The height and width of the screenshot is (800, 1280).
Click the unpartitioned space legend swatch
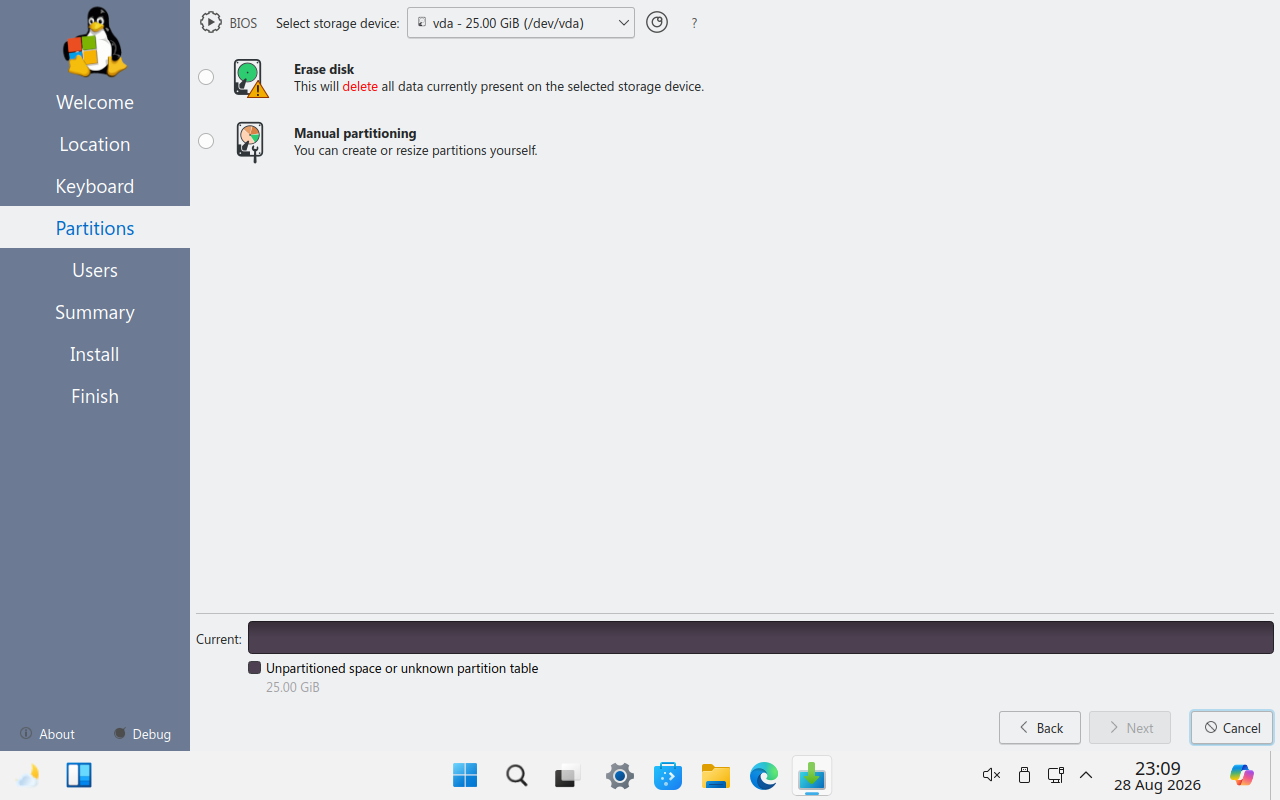[x=255, y=668]
